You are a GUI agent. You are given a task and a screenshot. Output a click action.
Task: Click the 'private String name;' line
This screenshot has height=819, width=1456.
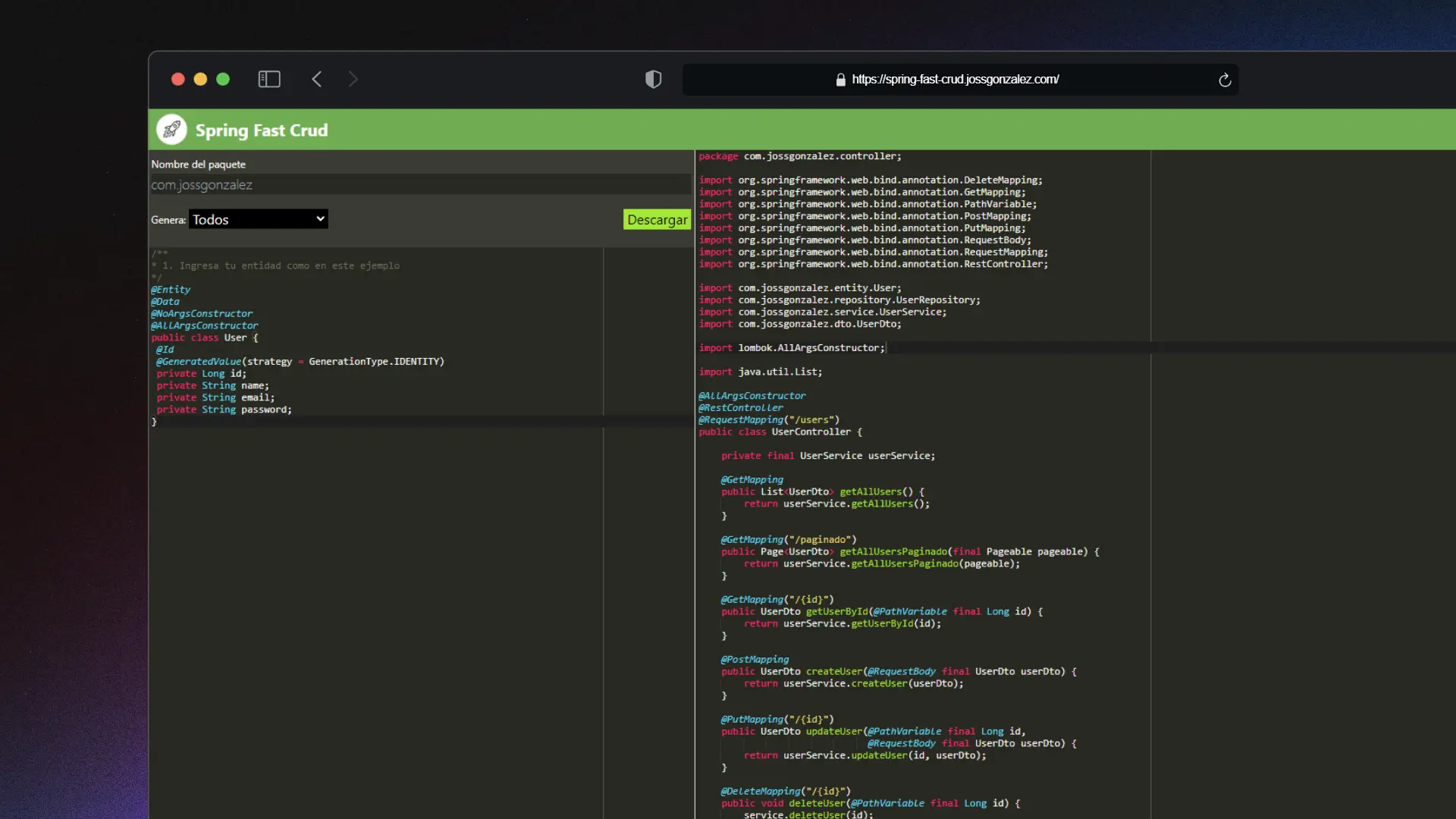(x=212, y=386)
